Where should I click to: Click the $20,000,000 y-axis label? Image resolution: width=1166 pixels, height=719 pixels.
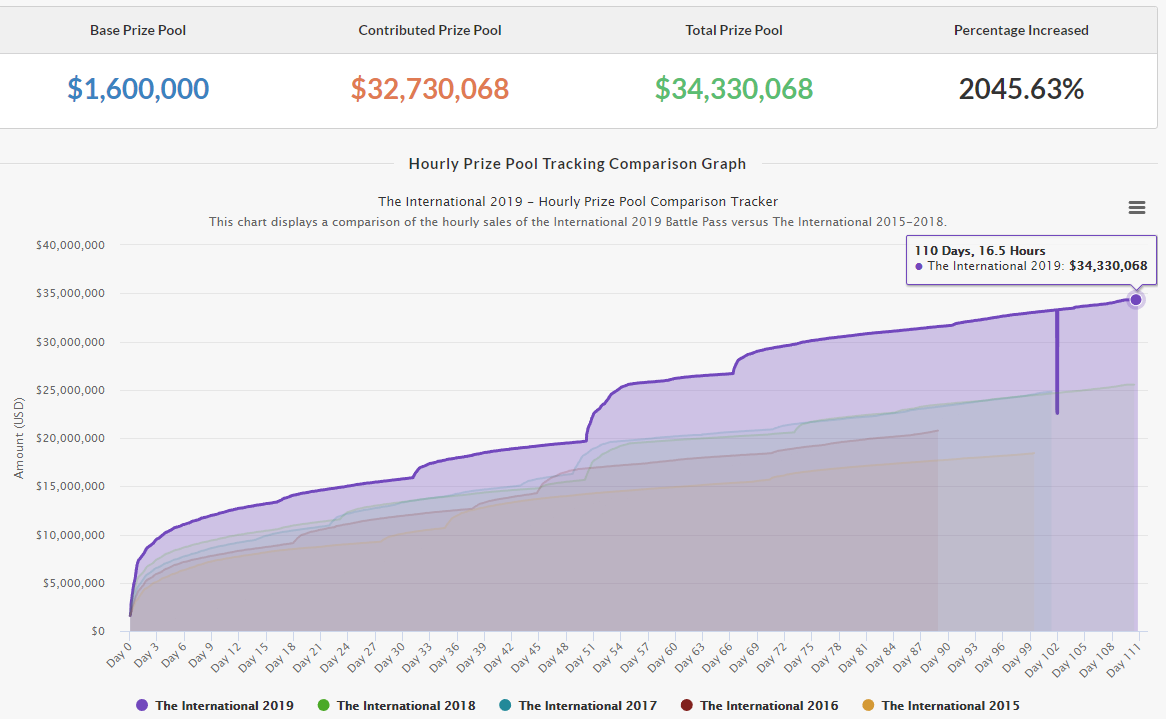pyautogui.click(x=71, y=439)
